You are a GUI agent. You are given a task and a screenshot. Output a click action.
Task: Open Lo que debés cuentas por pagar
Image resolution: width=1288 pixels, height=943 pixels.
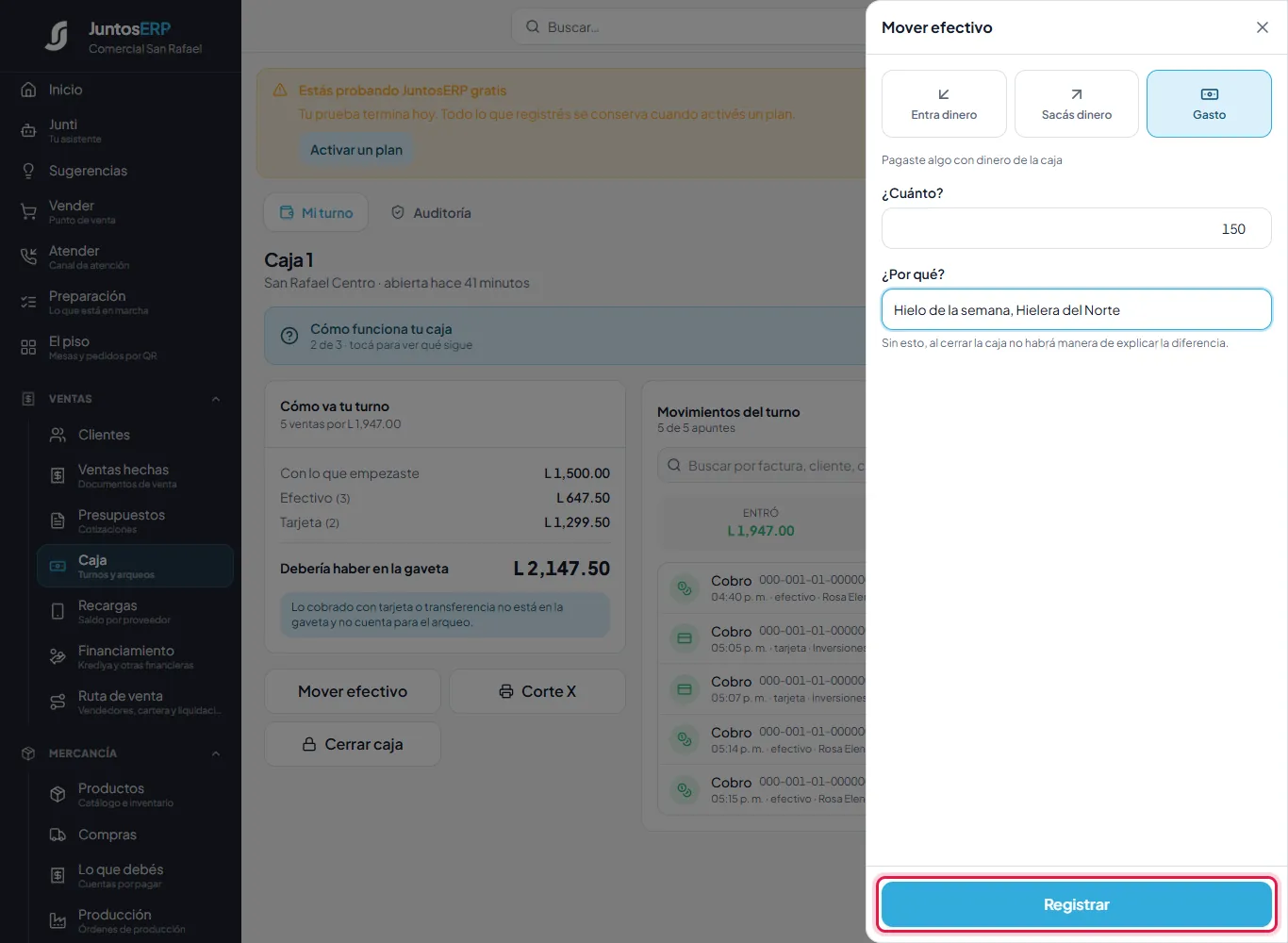[135, 876]
